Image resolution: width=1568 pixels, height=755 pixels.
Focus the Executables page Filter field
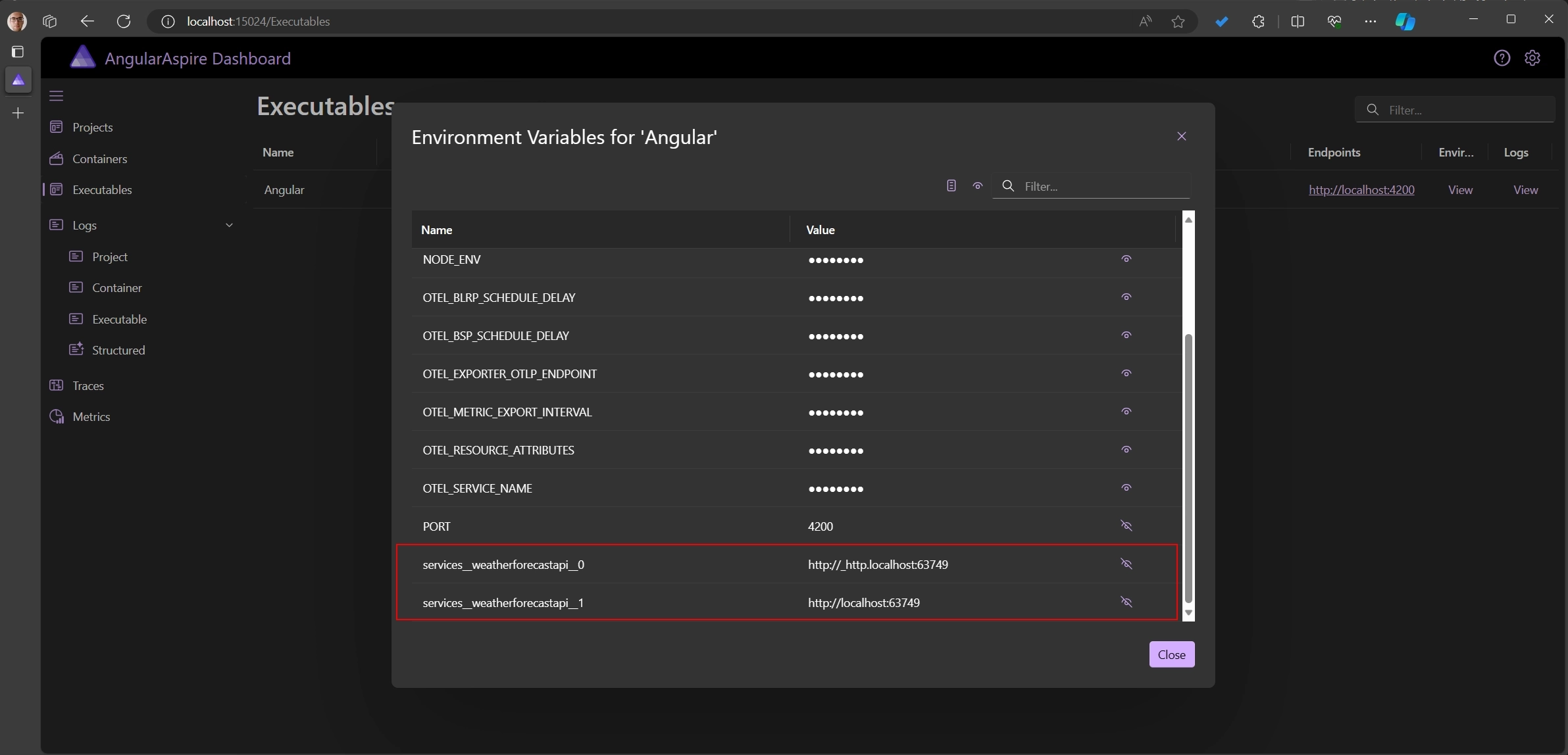coord(1455,110)
